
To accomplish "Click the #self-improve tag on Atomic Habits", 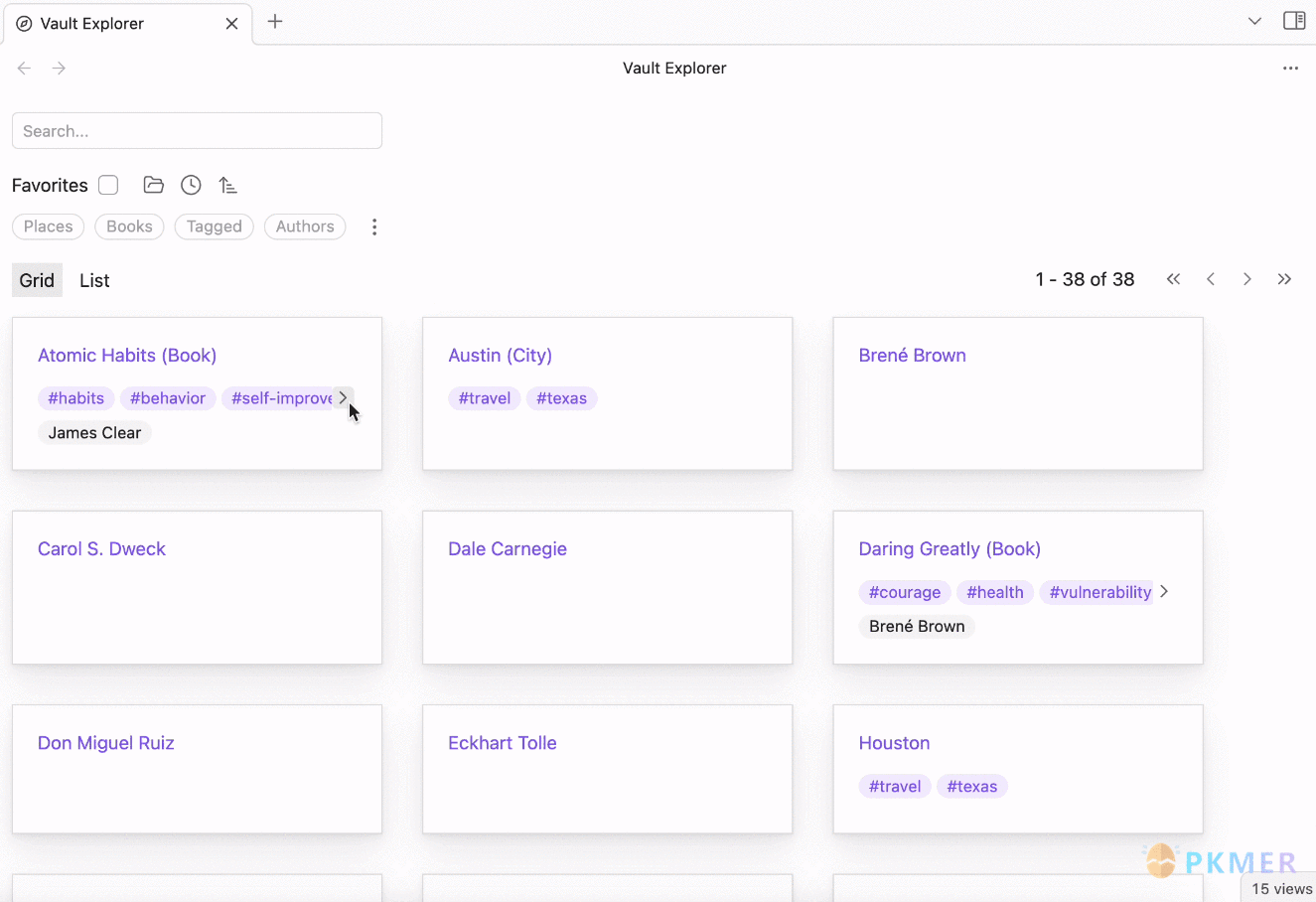I will [x=278, y=398].
